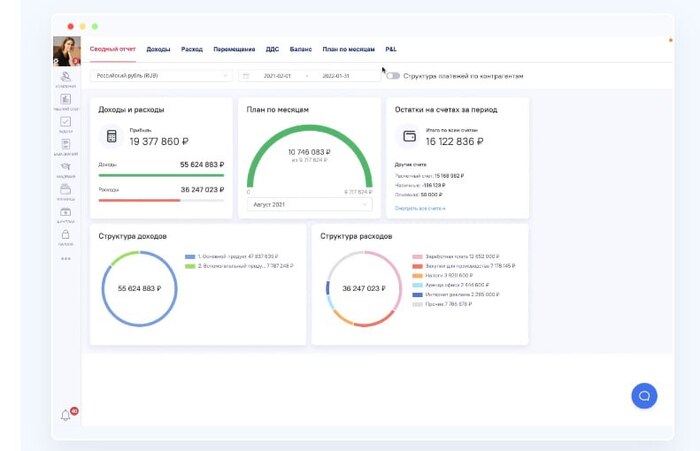Click the Смотреть все счета link
Viewport: 700px width, 451px height.
(420, 208)
